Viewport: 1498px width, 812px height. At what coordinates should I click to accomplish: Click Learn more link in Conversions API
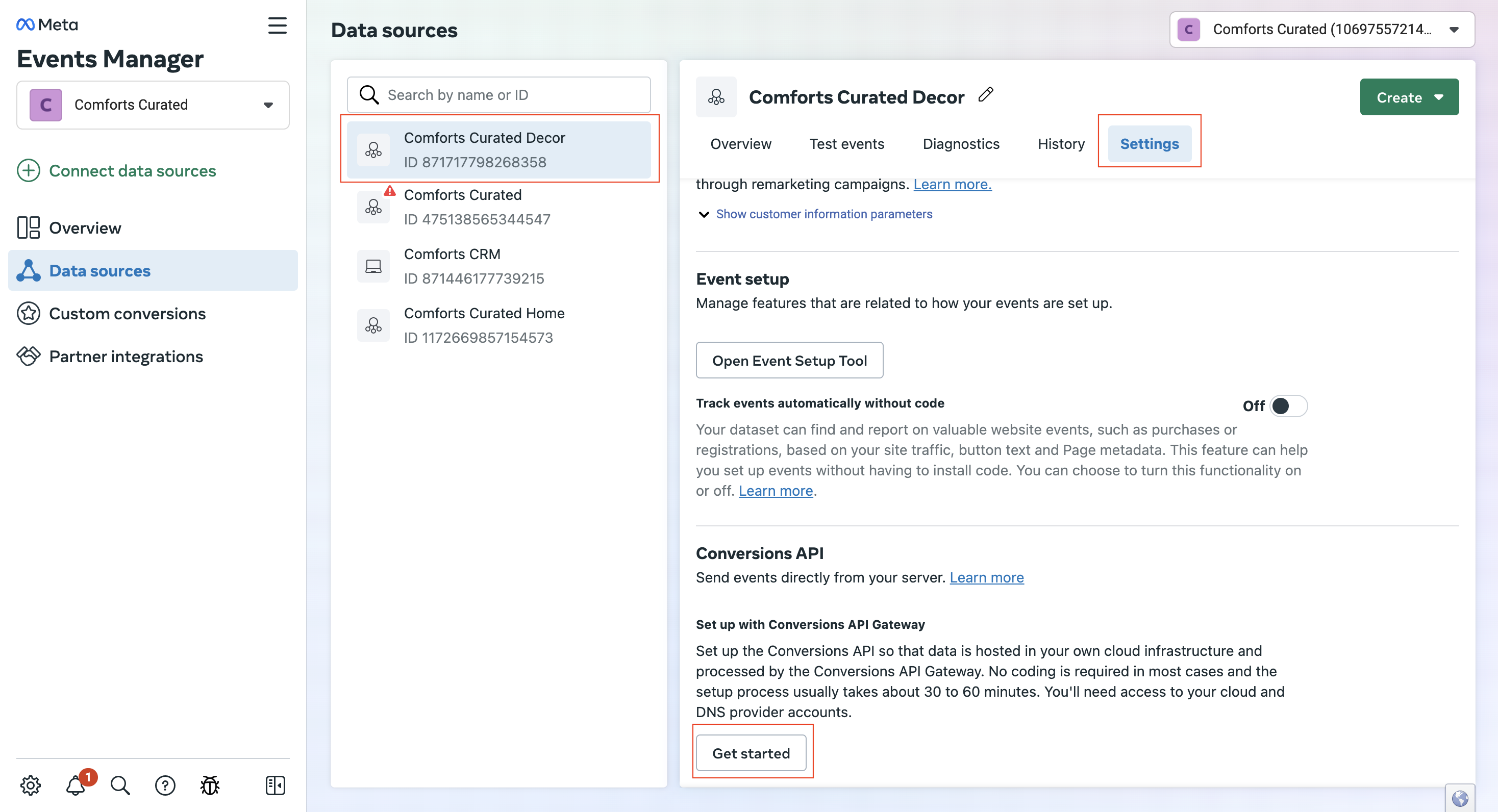987,577
